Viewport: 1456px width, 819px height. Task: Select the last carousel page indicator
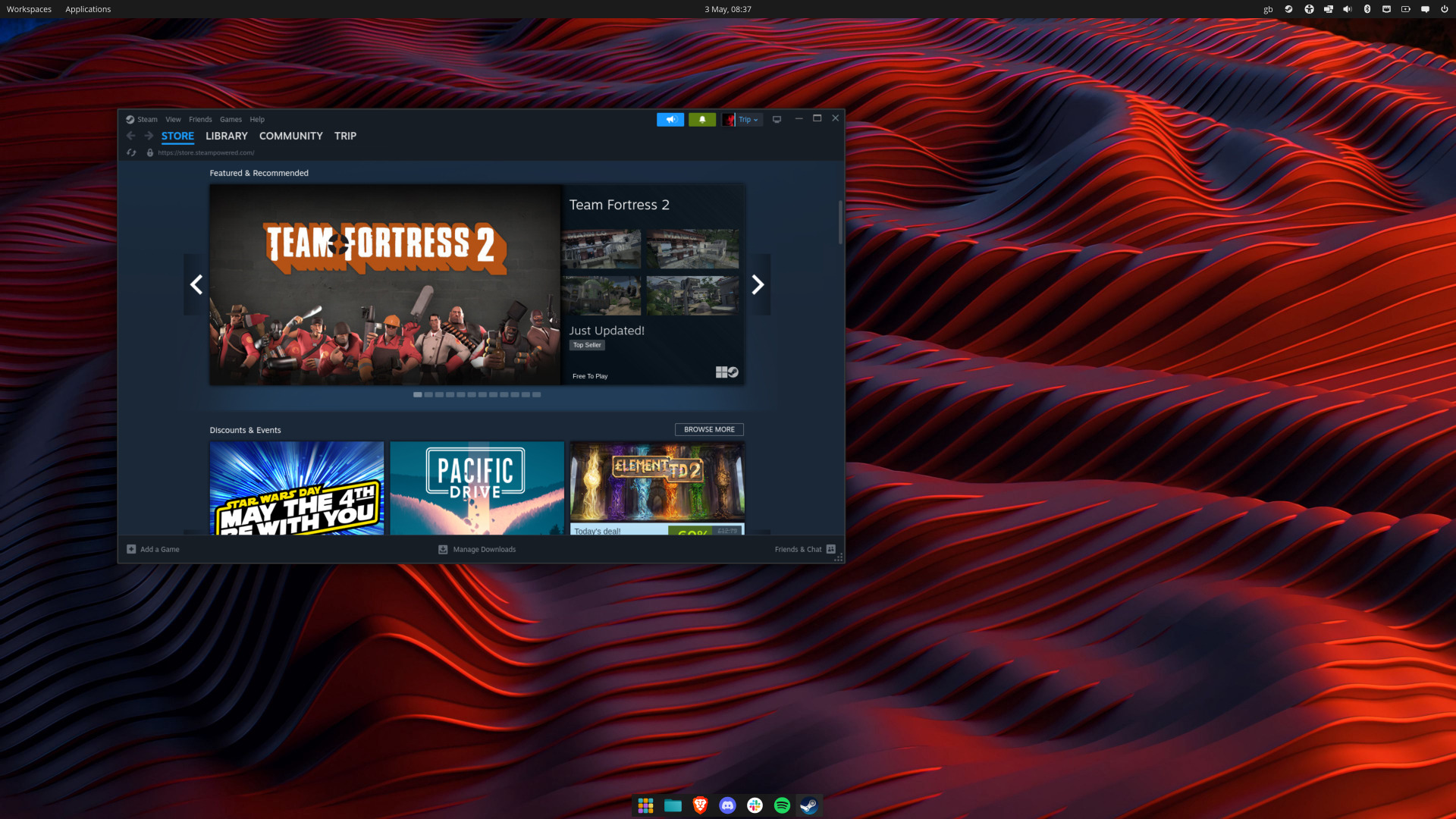[536, 394]
